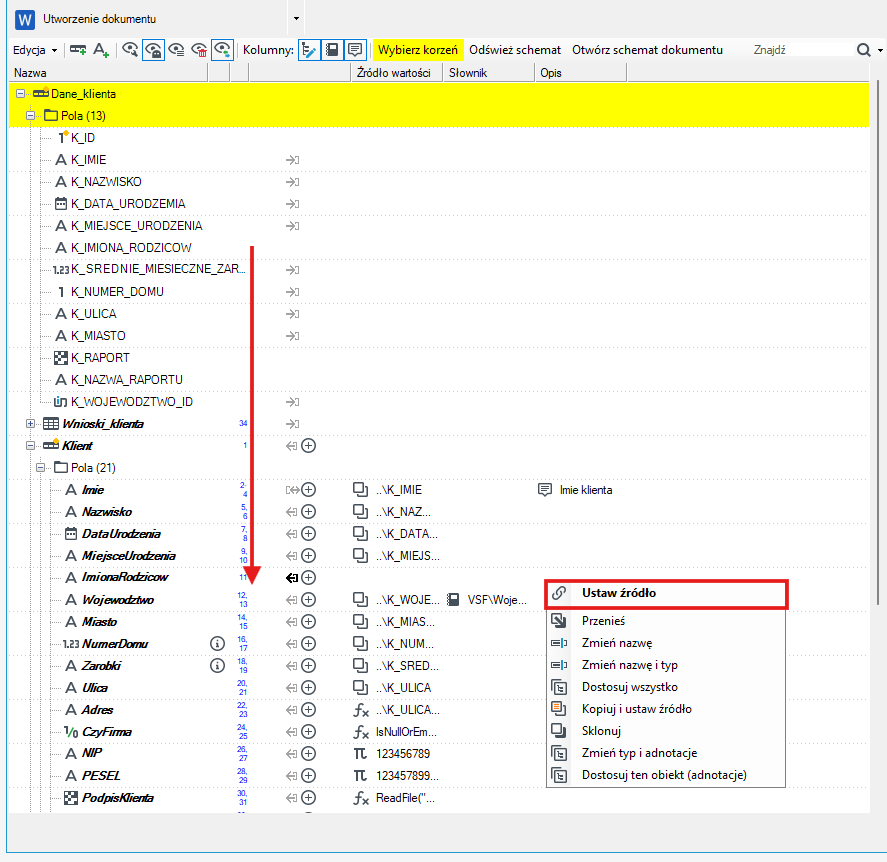Click the copy source icon in the Nazwisko row
Image resolution: width=887 pixels, height=862 pixels.
click(360, 512)
